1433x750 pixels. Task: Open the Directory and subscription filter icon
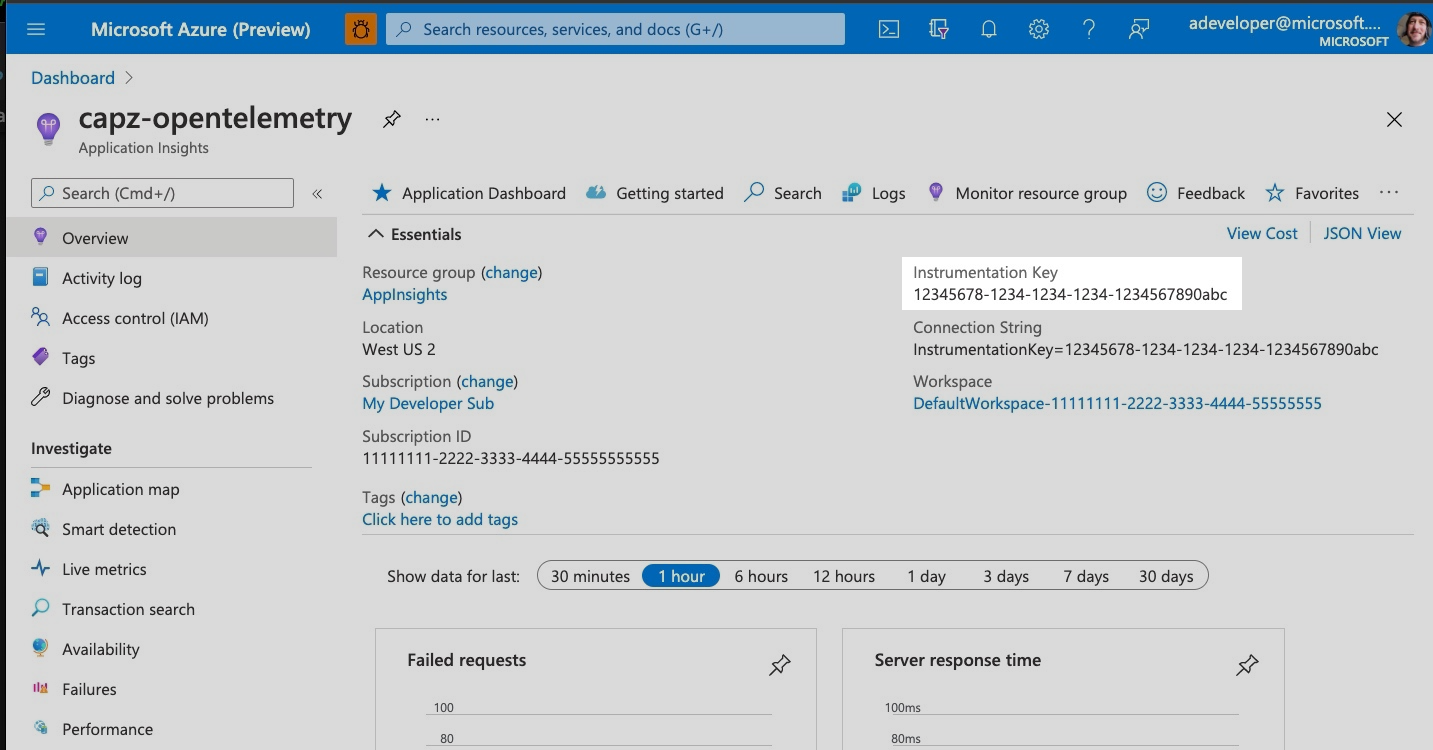(938, 29)
